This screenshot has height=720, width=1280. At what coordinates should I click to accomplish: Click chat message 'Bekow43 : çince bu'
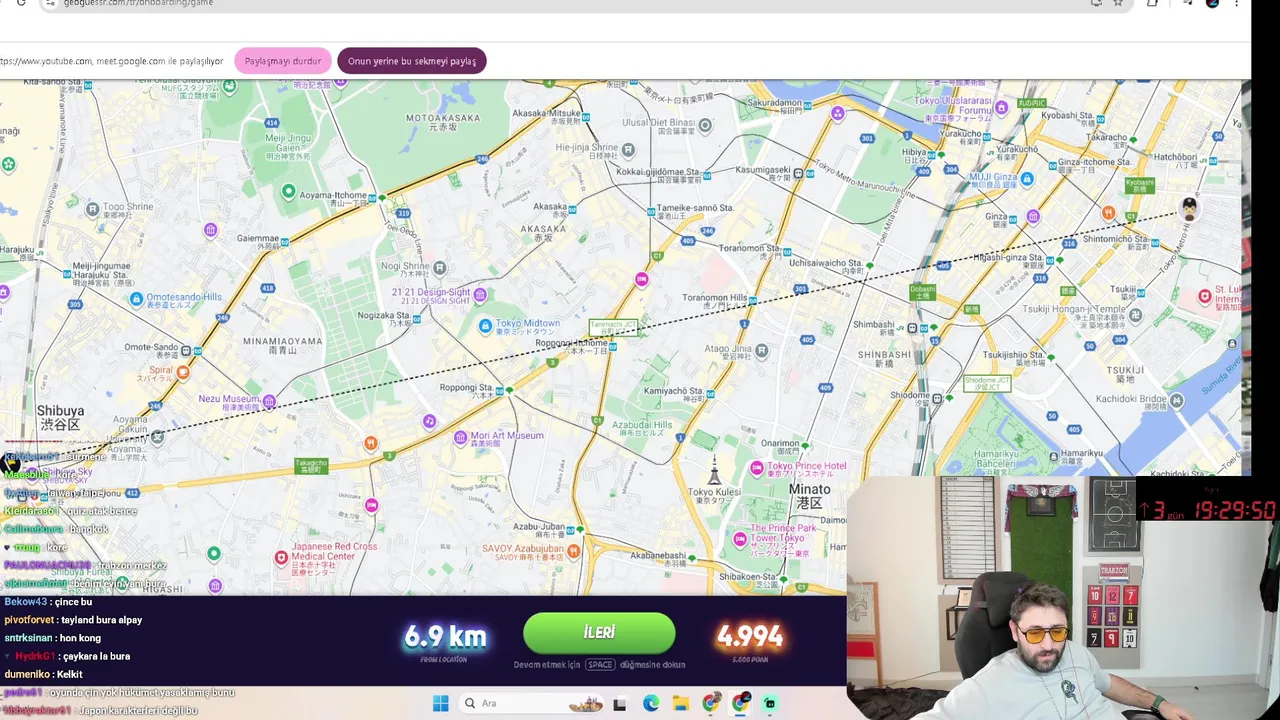click(x=48, y=602)
